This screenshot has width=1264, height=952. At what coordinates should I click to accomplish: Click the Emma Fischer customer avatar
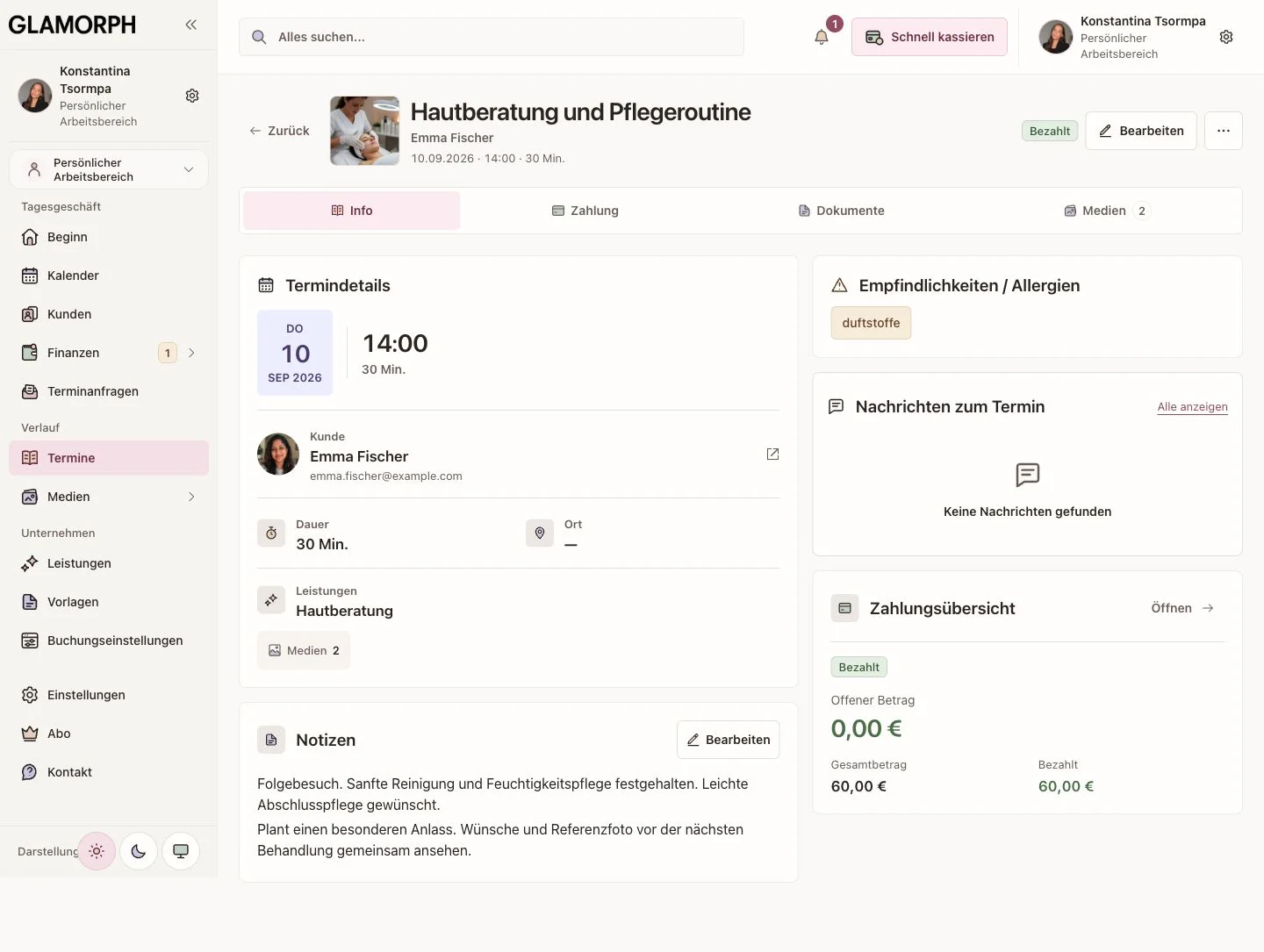(x=278, y=454)
